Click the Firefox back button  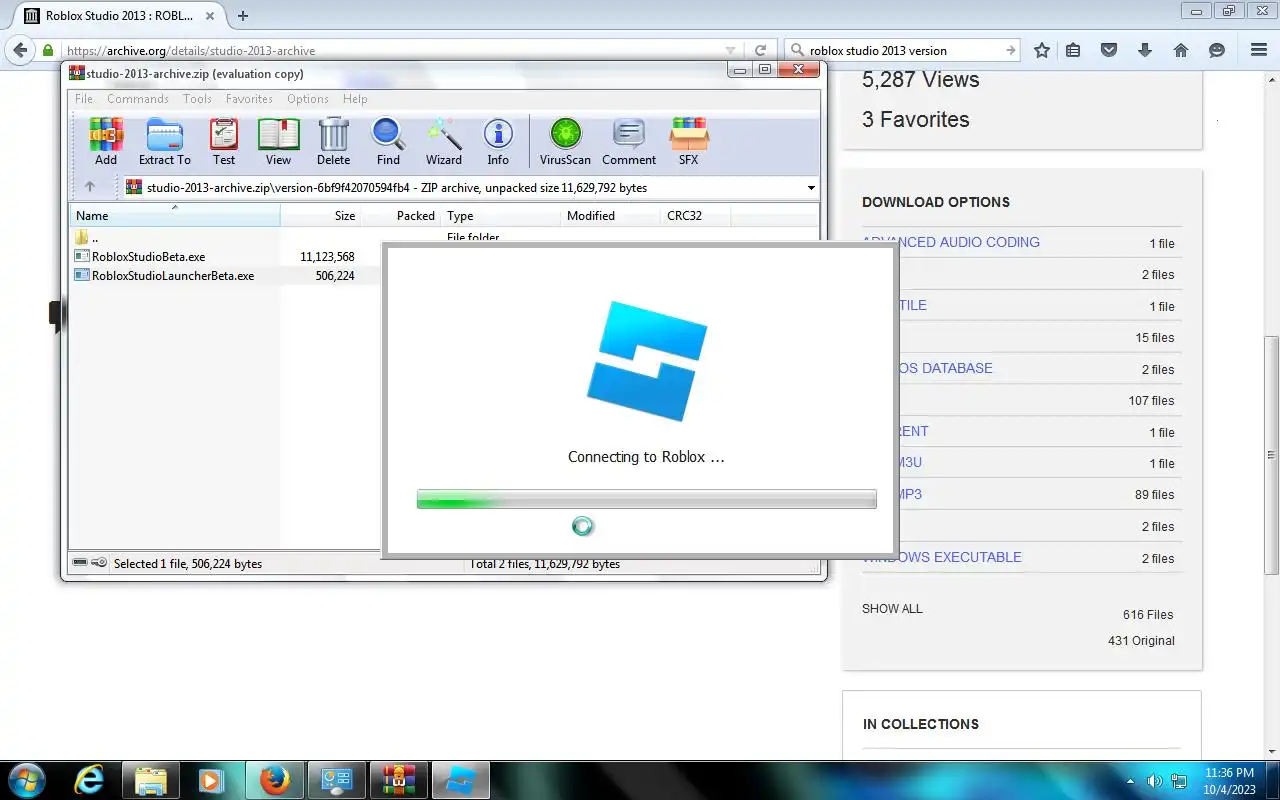click(20, 50)
